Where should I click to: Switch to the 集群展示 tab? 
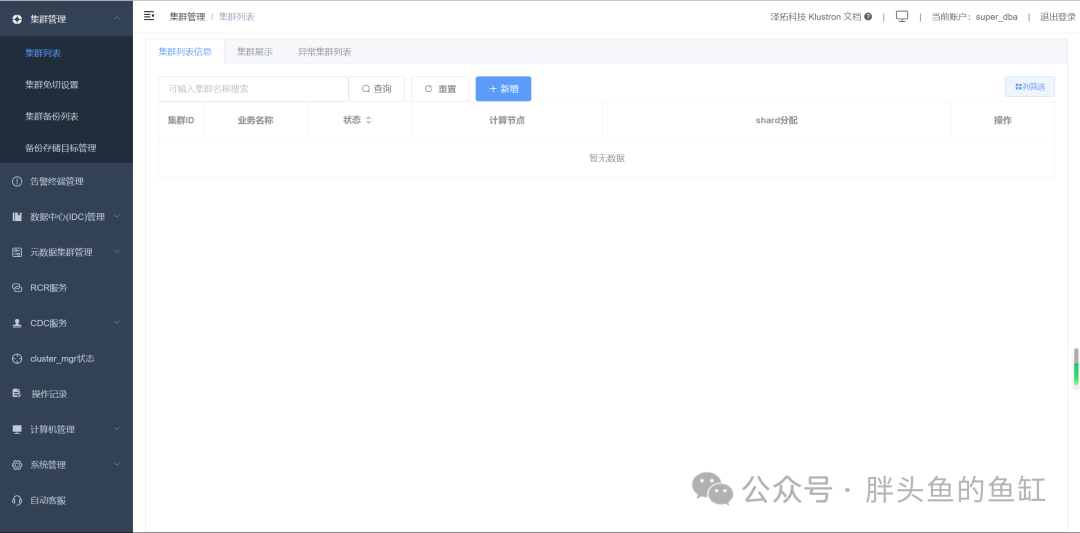255,52
